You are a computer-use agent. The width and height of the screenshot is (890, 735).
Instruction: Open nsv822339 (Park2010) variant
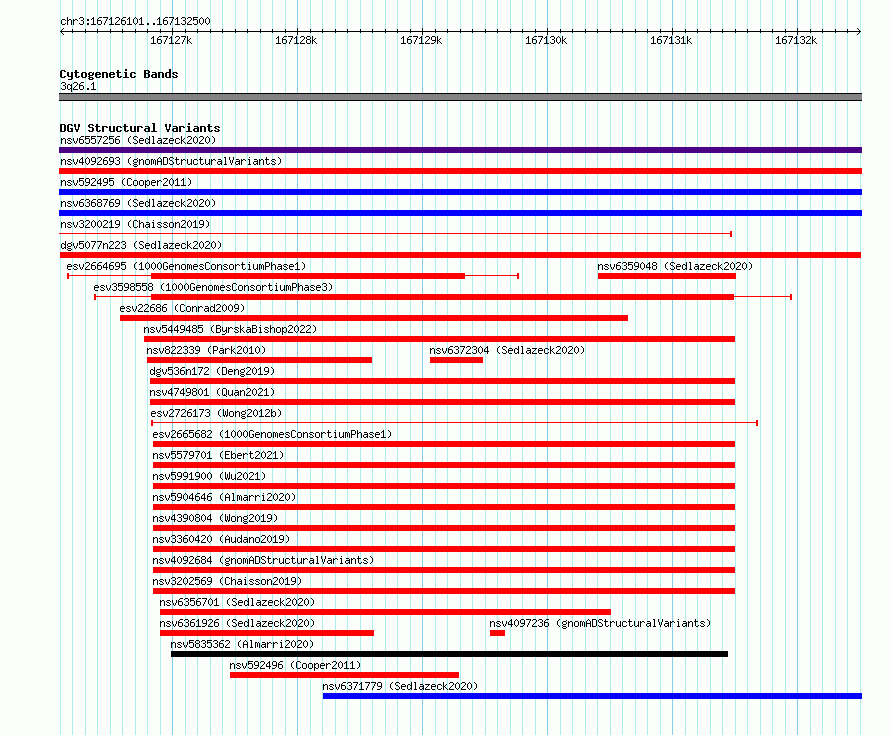click(206, 350)
